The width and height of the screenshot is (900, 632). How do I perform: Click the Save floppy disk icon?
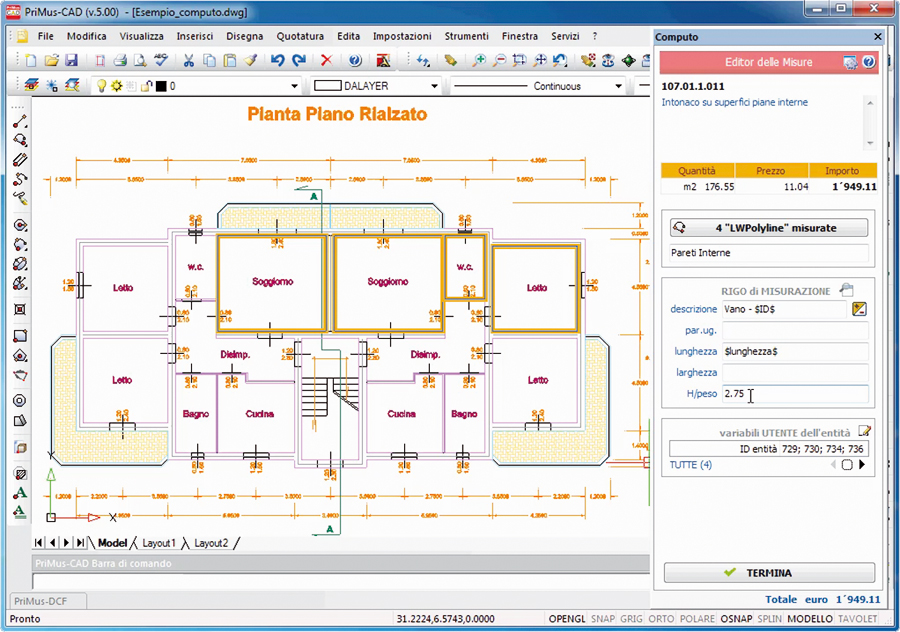pyautogui.click(x=71, y=60)
